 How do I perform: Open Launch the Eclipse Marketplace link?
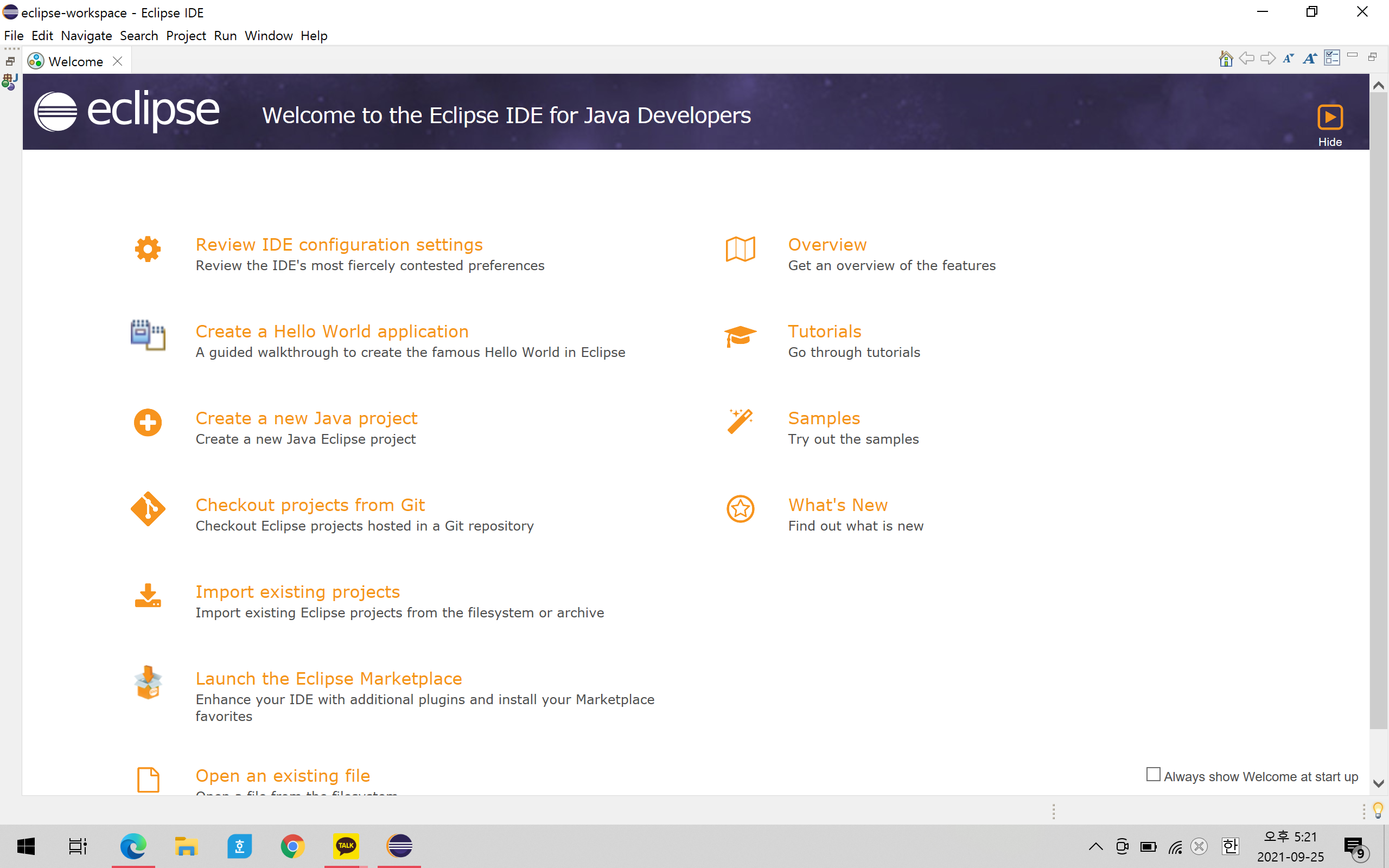[x=328, y=679]
